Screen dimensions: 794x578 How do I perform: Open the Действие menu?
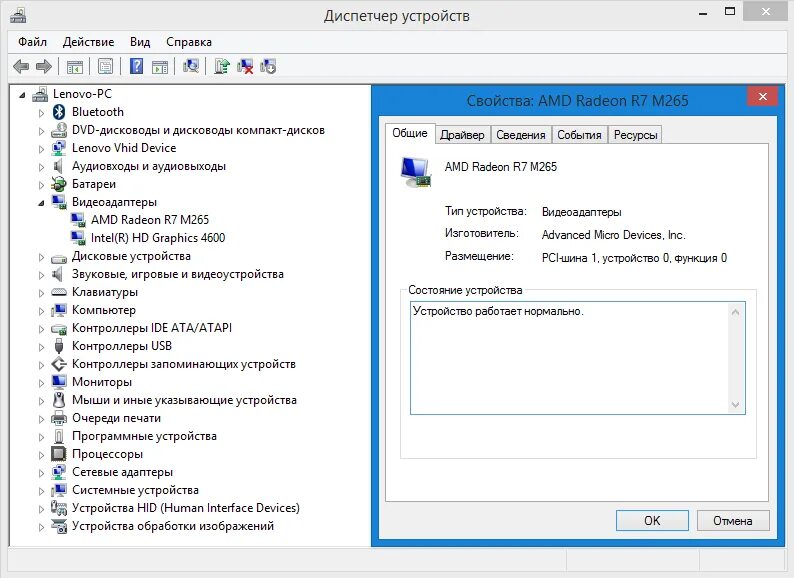pyautogui.click(x=89, y=42)
